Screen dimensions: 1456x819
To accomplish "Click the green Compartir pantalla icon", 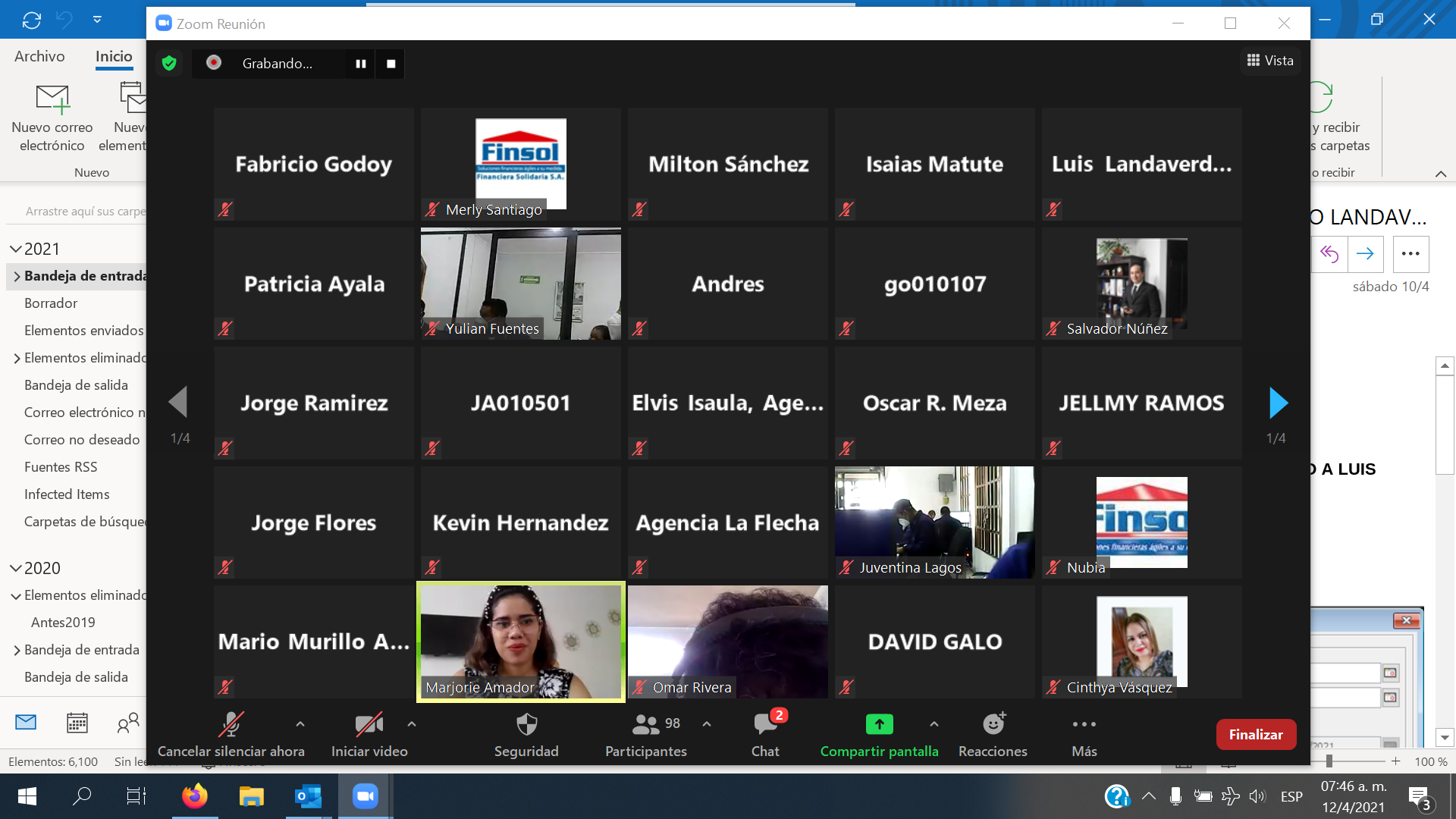I will tap(879, 725).
